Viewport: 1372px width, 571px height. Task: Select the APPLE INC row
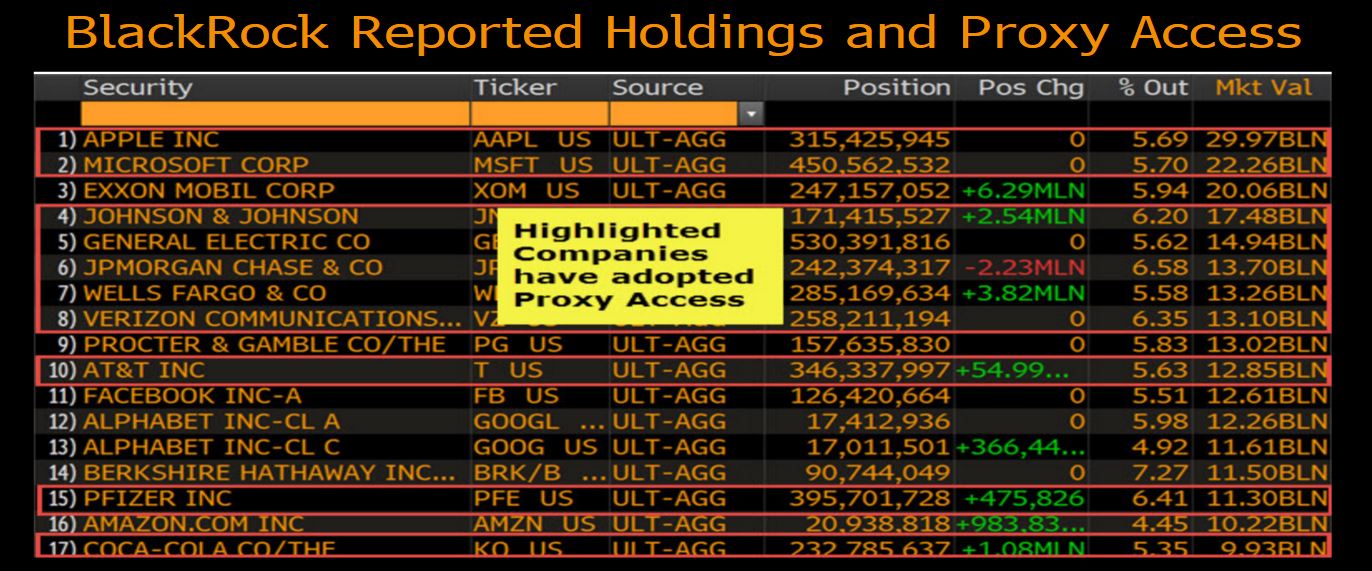pyautogui.click(x=683, y=139)
